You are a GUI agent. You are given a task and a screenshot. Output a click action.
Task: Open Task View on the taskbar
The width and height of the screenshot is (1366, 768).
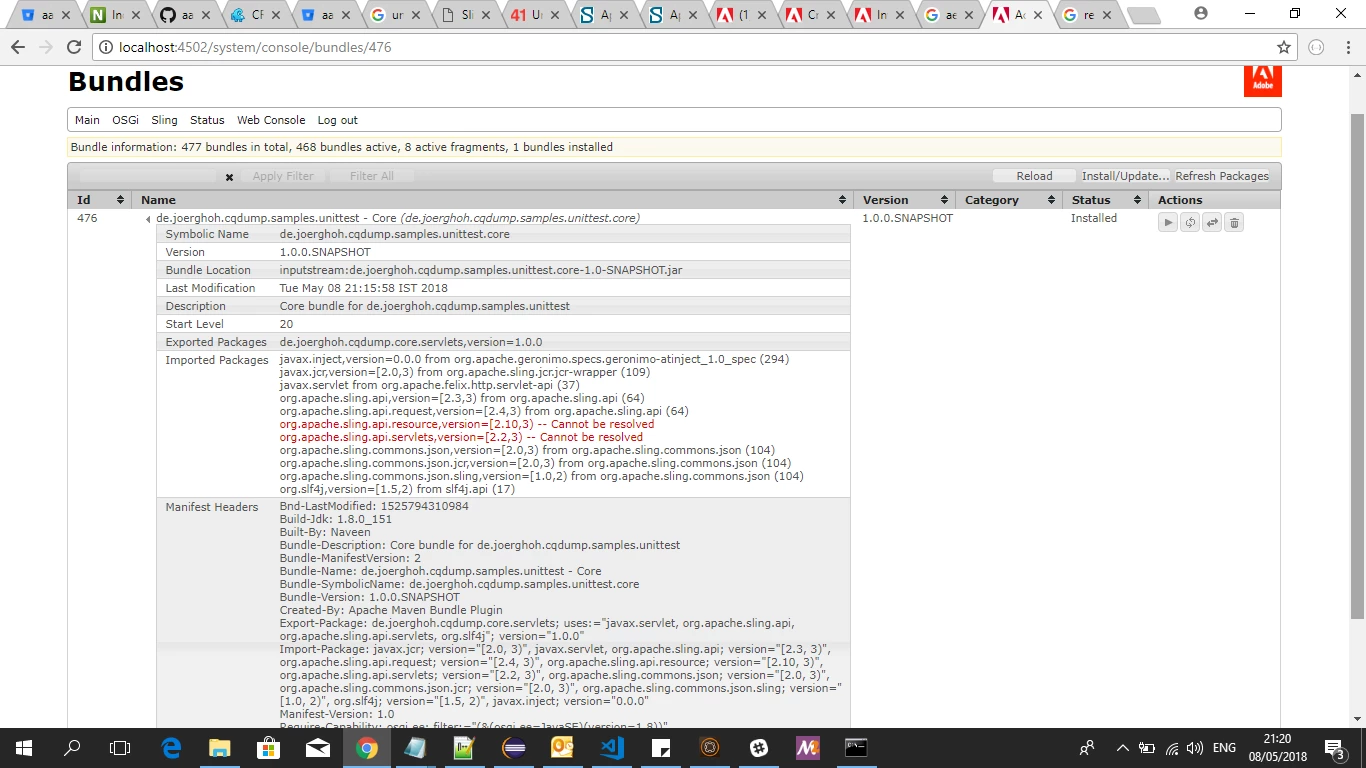point(120,748)
